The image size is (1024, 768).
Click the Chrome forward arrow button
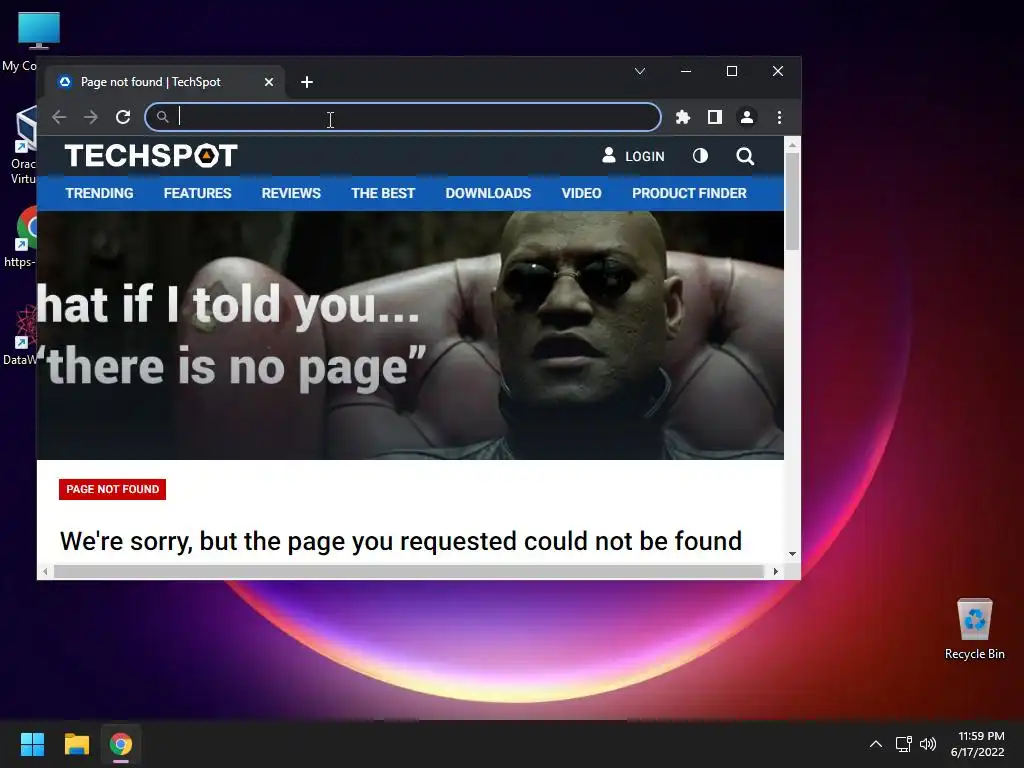point(91,117)
